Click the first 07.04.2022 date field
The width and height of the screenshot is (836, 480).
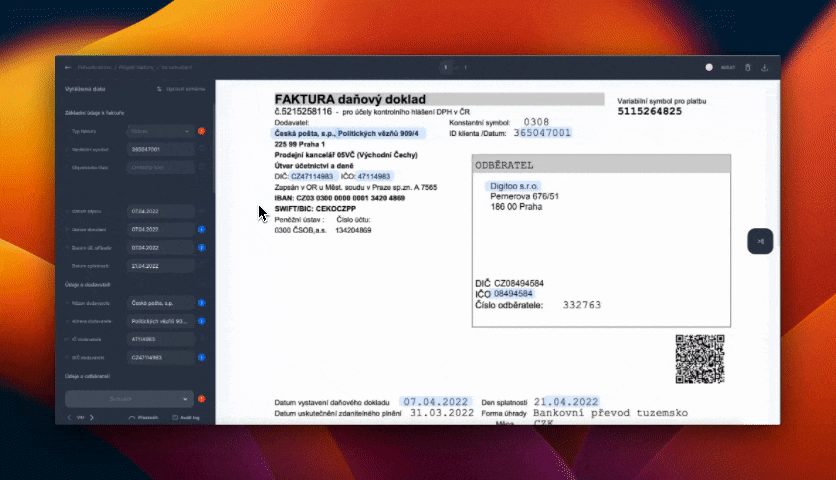[160, 211]
